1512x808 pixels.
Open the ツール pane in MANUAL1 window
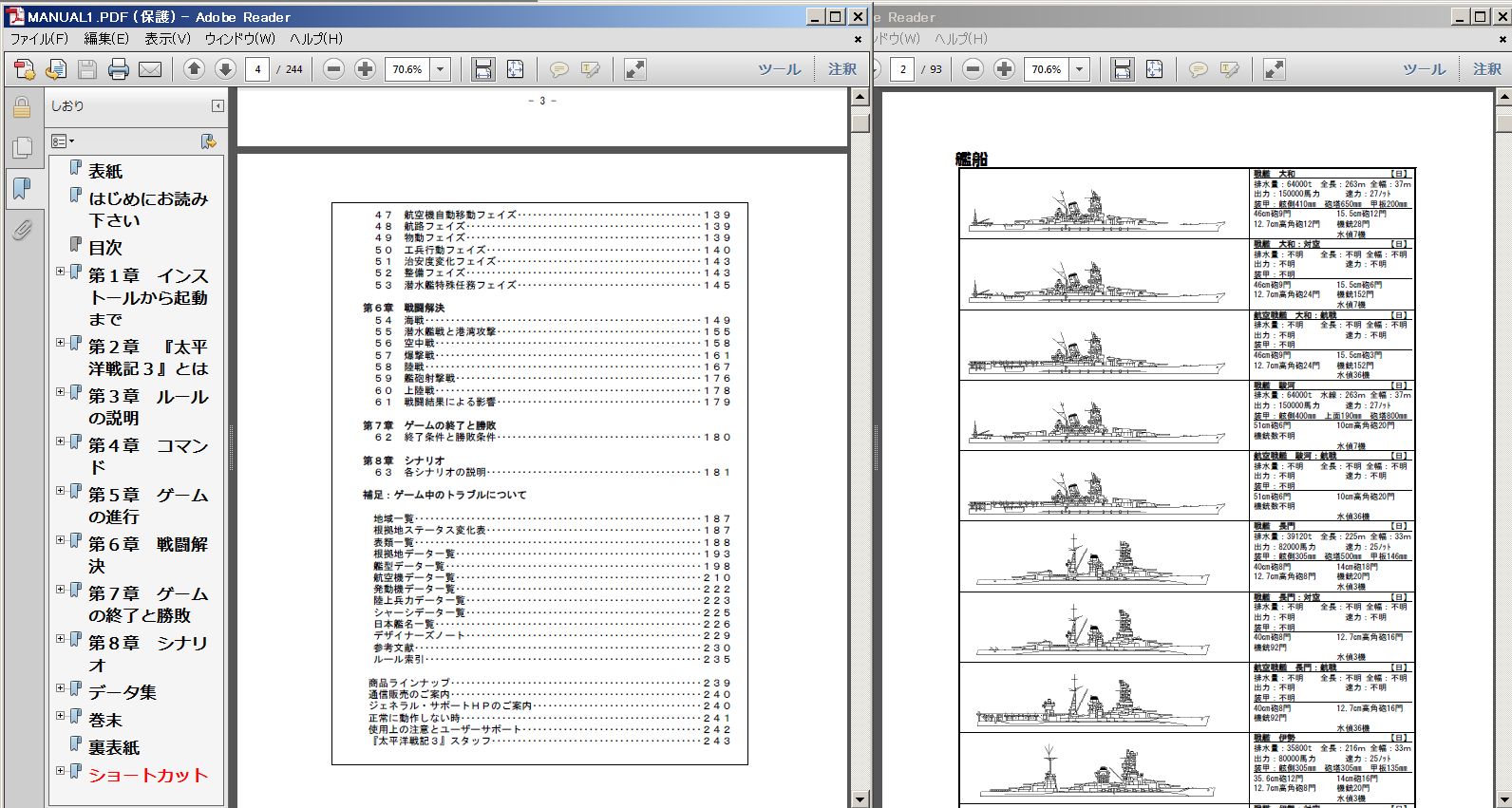click(x=780, y=69)
